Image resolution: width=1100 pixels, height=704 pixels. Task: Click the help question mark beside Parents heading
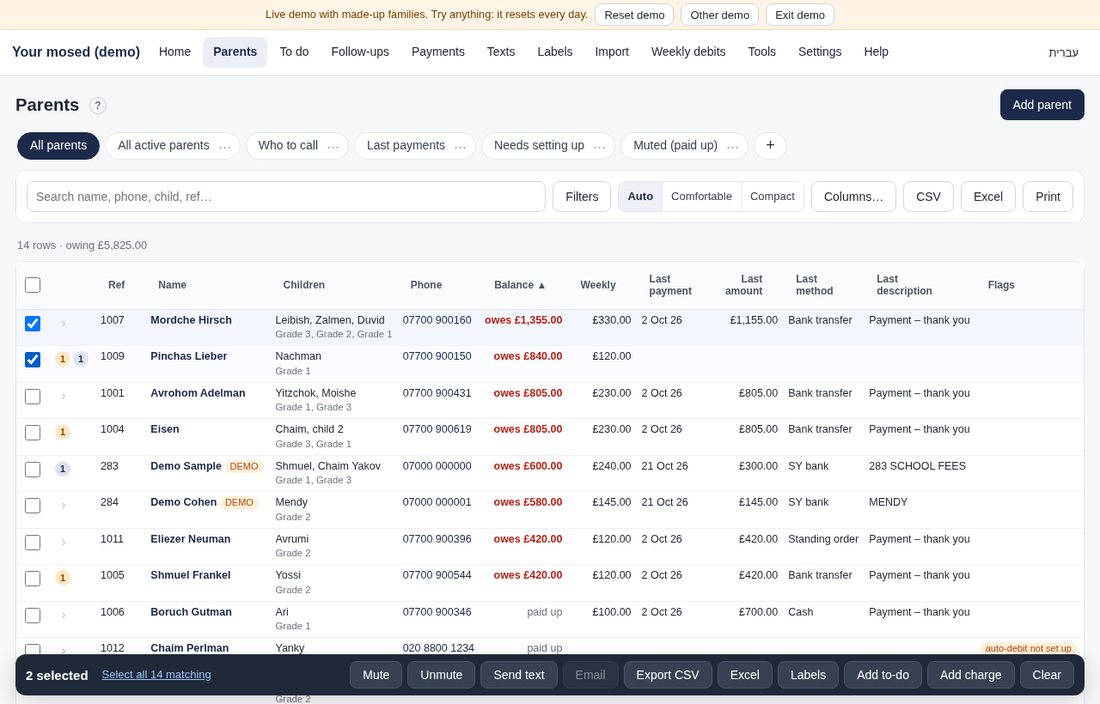(98, 105)
